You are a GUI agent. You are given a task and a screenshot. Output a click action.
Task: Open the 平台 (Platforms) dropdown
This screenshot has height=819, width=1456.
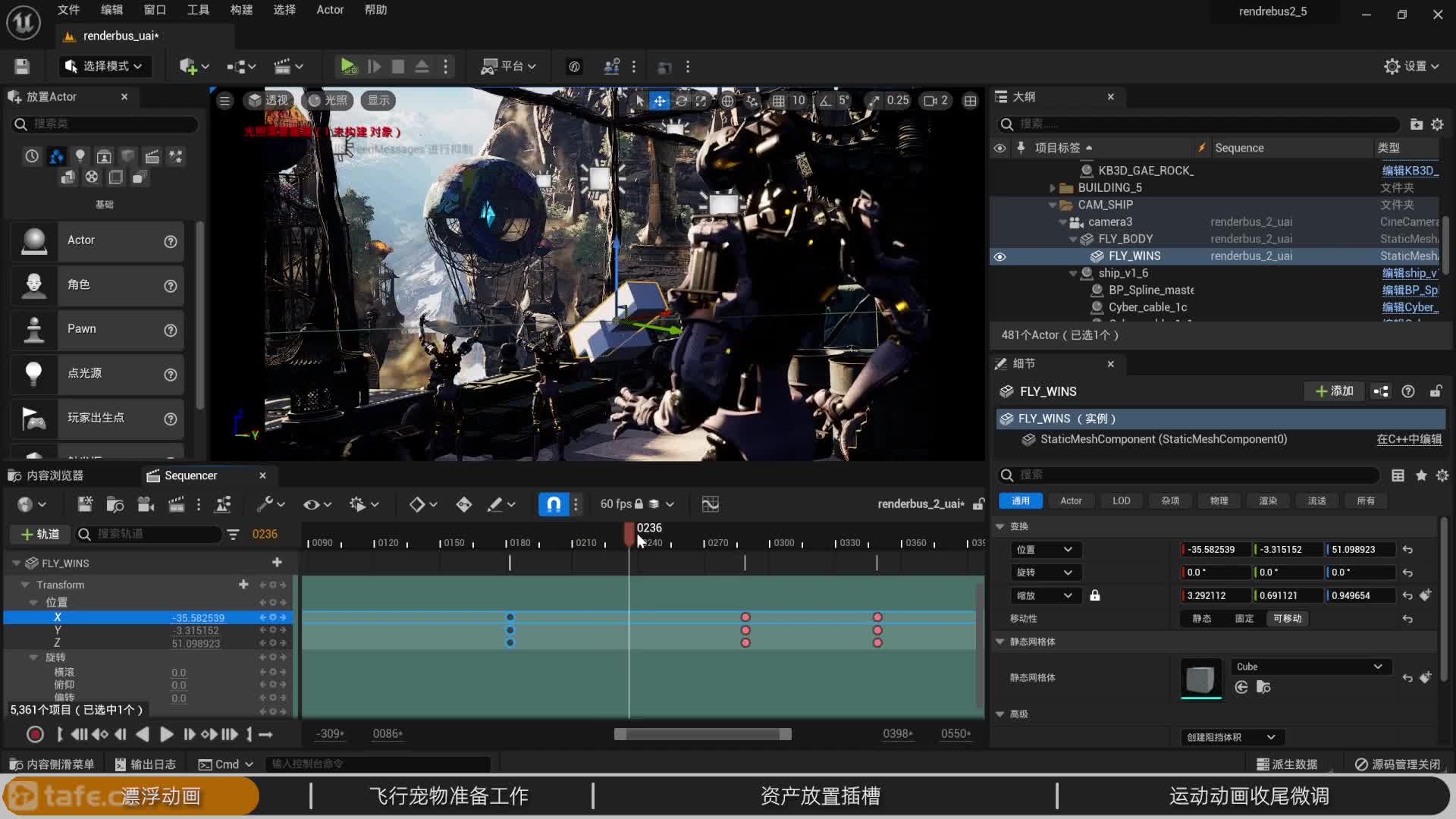508,67
